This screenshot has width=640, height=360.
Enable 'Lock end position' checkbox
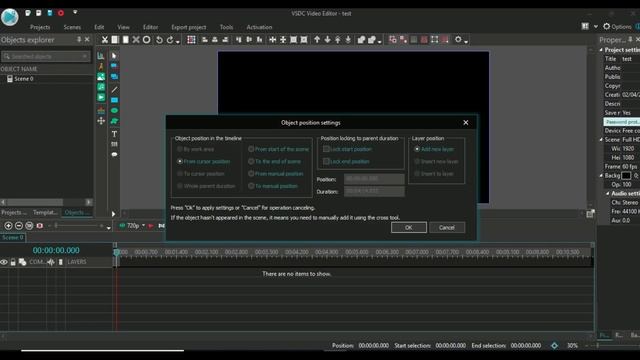click(x=326, y=161)
